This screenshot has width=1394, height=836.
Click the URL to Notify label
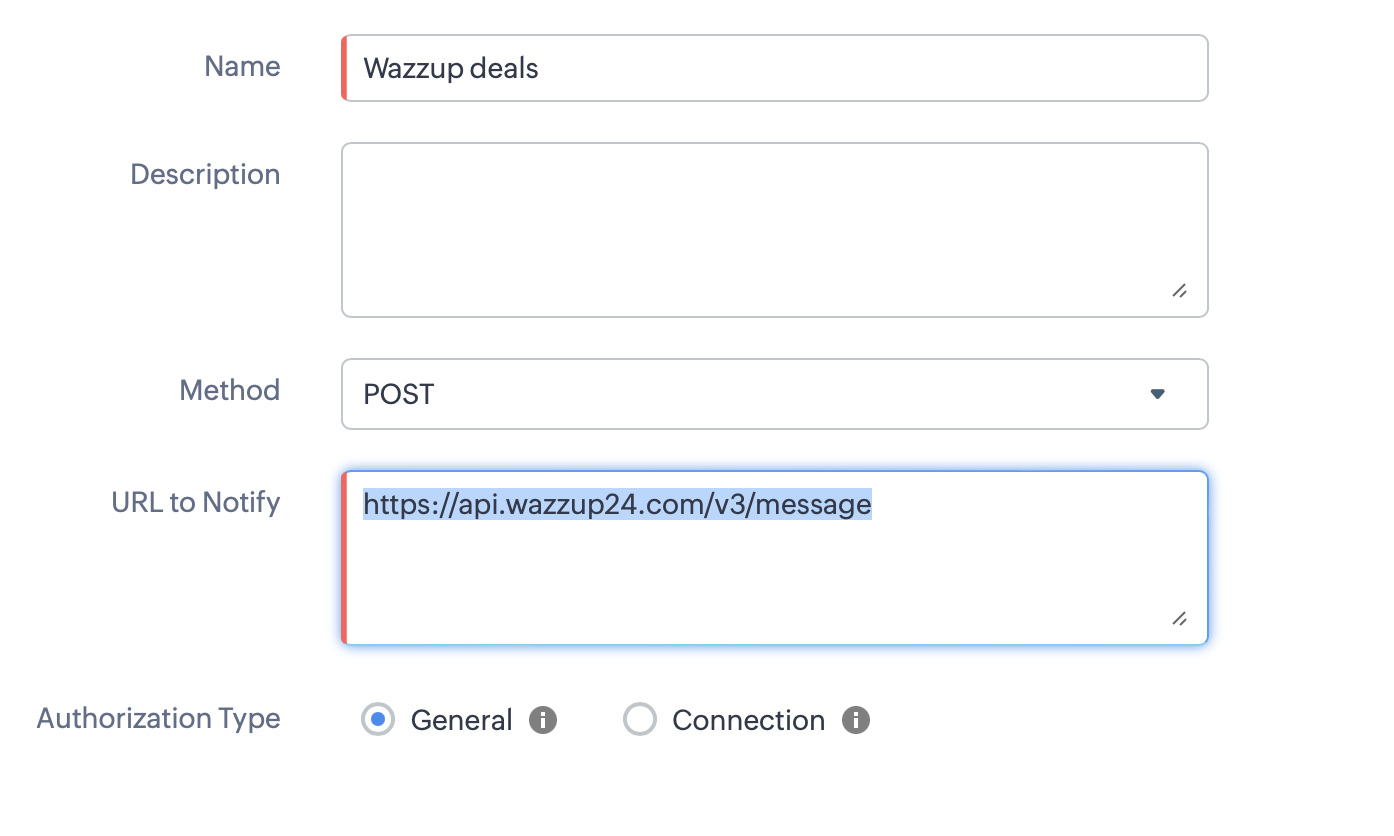pyautogui.click(x=196, y=502)
